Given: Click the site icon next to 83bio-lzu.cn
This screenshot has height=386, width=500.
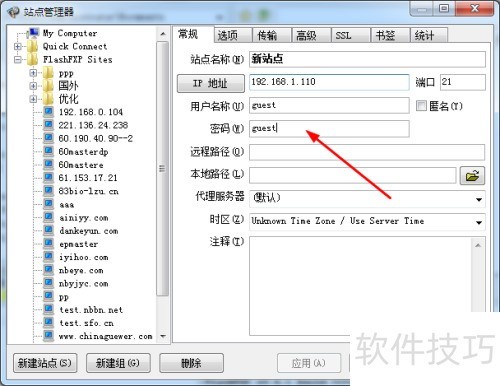Looking at the screenshot, I should coord(48,191).
